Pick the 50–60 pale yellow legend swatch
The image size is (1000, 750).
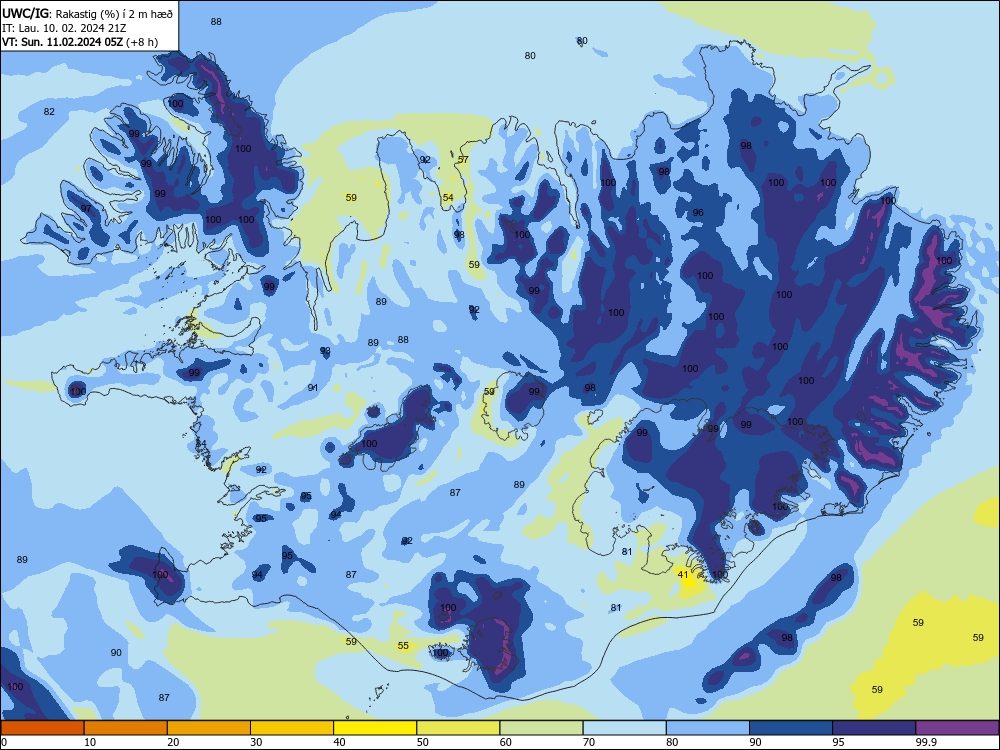(x=459, y=728)
